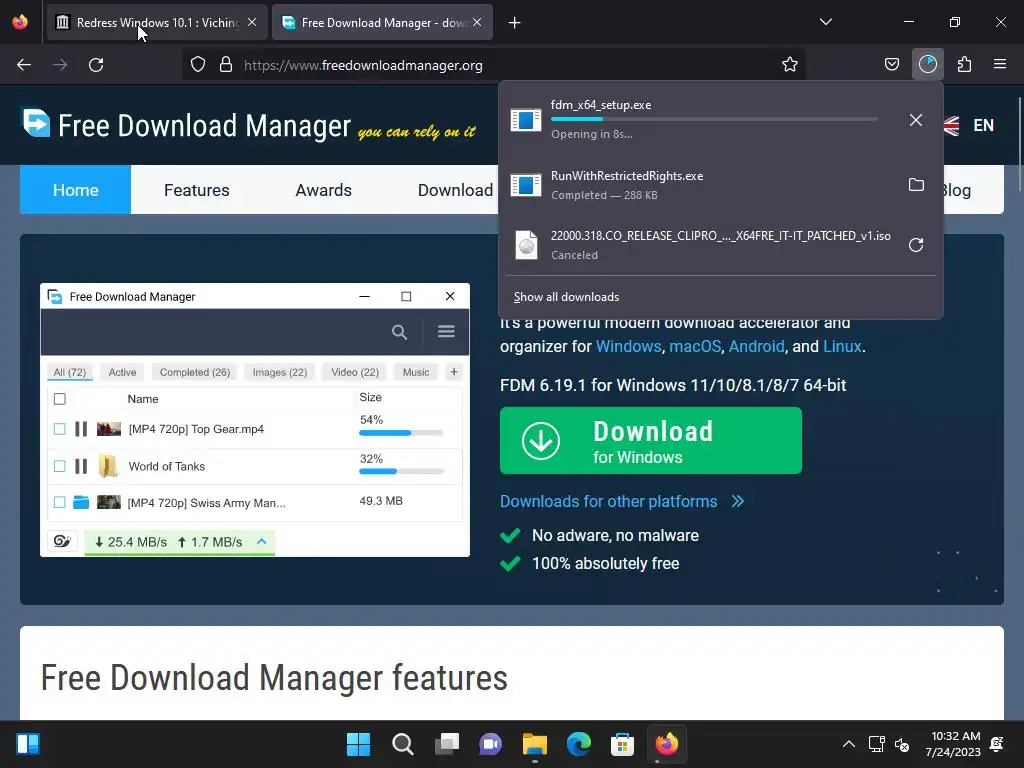
Task: Click Show all downloads
Action: point(566,297)
